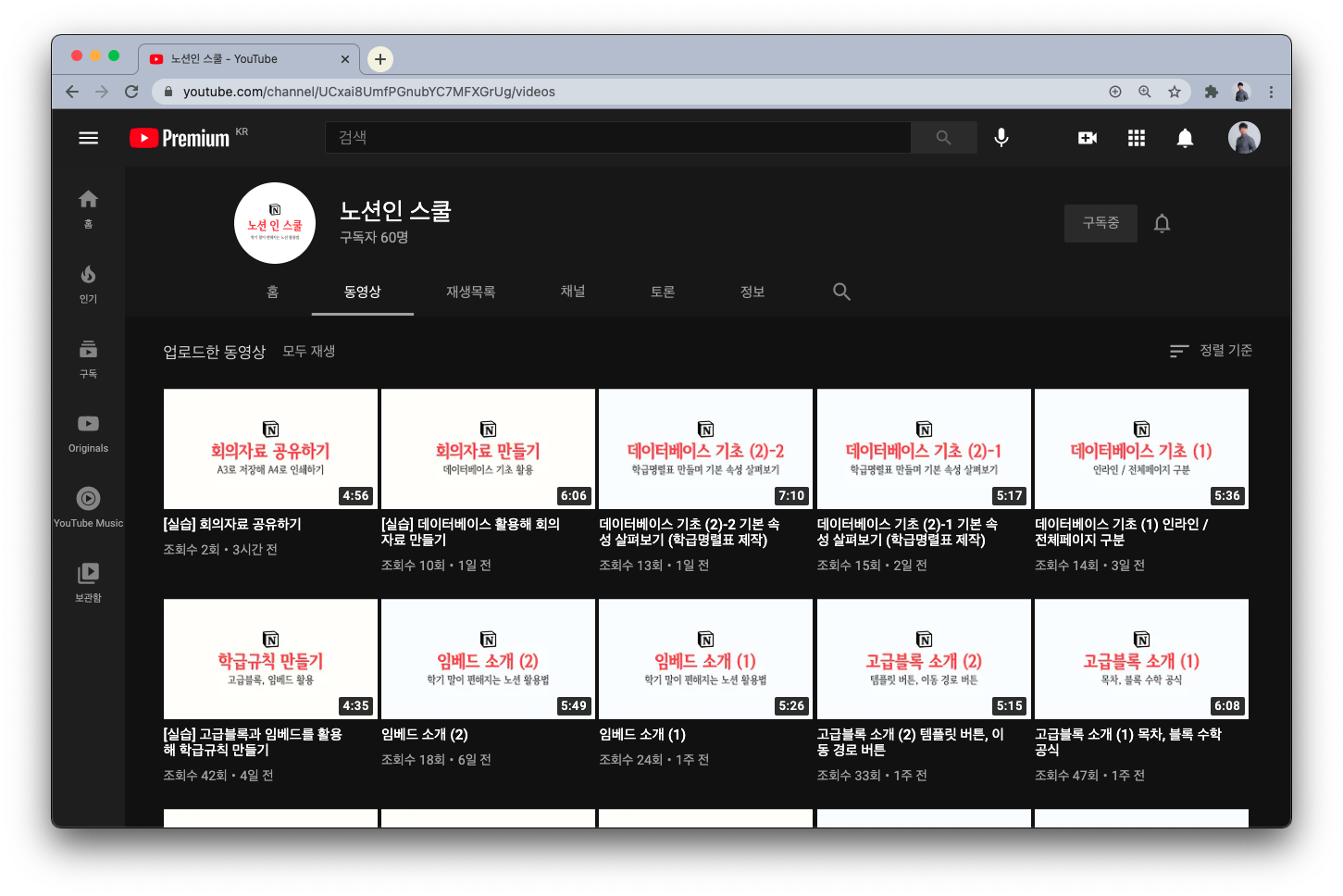The image size is (1343, 896).
Task: Click the install app icon in address bar
Action: pos(1115,92)
